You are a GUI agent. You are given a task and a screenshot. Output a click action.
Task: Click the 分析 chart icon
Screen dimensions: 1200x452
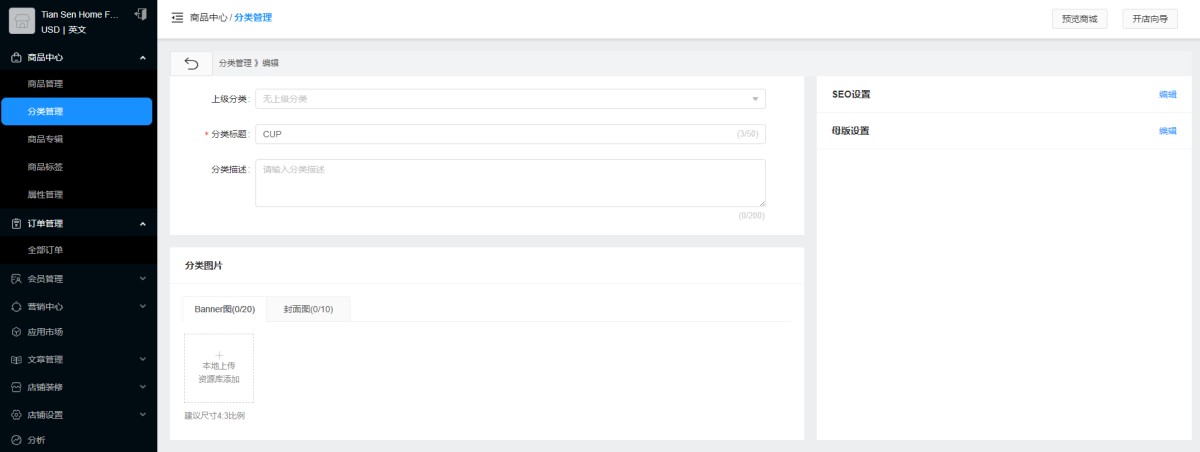16,440
